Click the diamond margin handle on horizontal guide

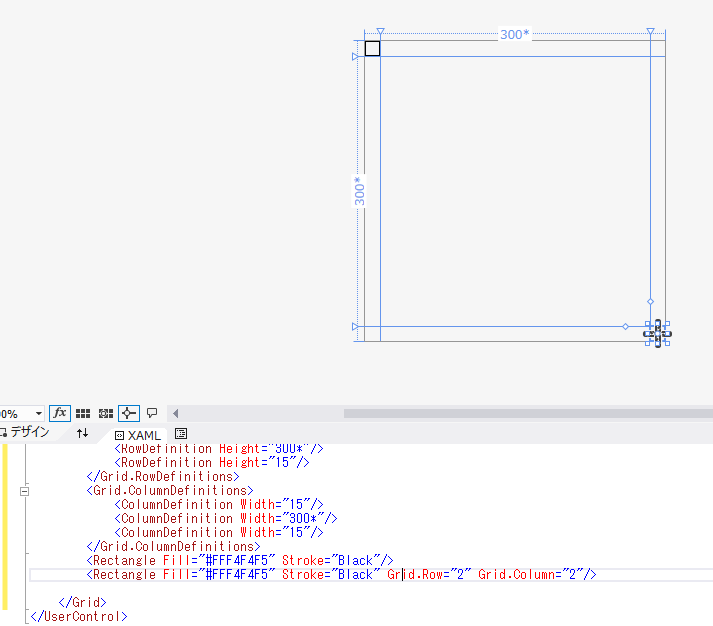click(x=626, y=327)
